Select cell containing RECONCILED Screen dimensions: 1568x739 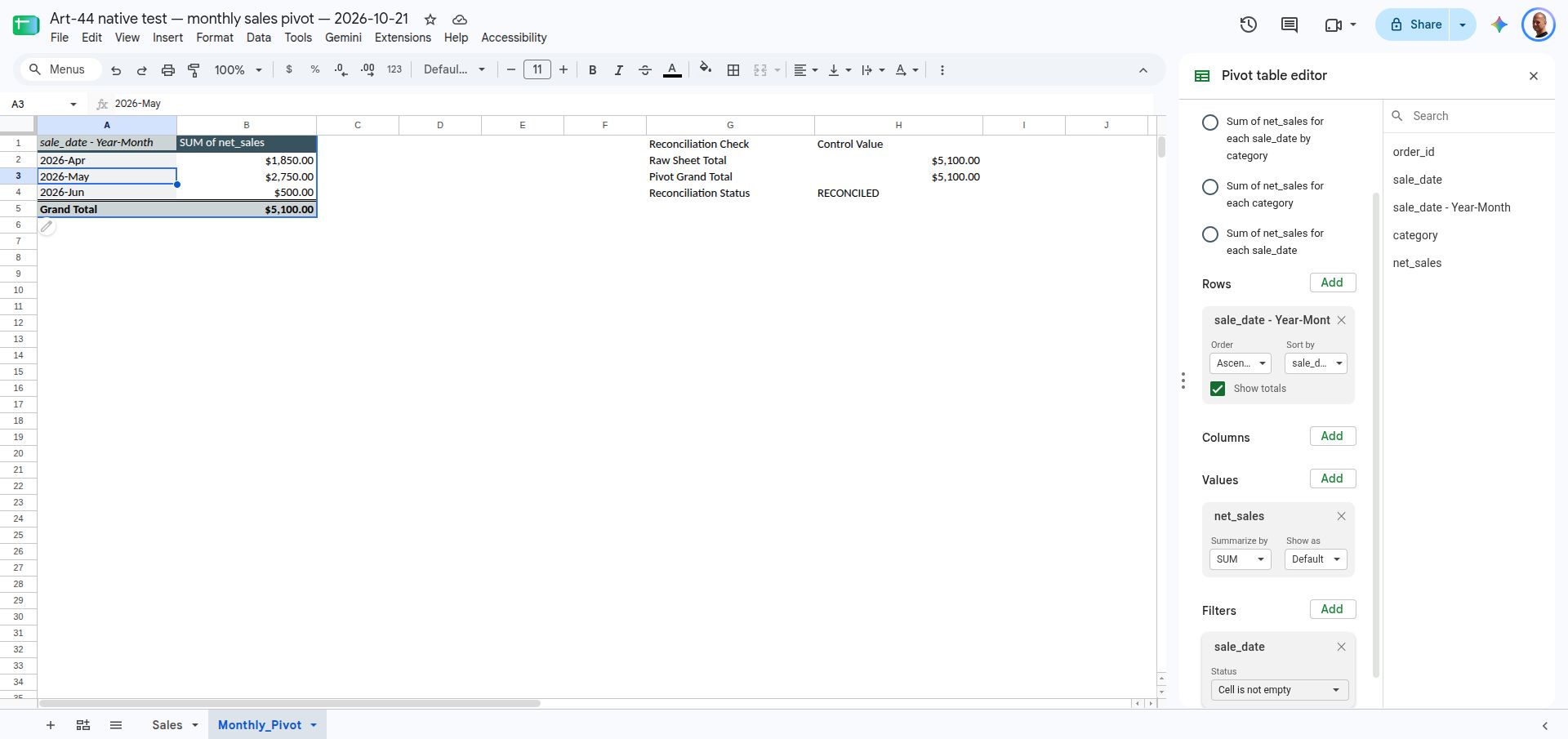[898, 194]
